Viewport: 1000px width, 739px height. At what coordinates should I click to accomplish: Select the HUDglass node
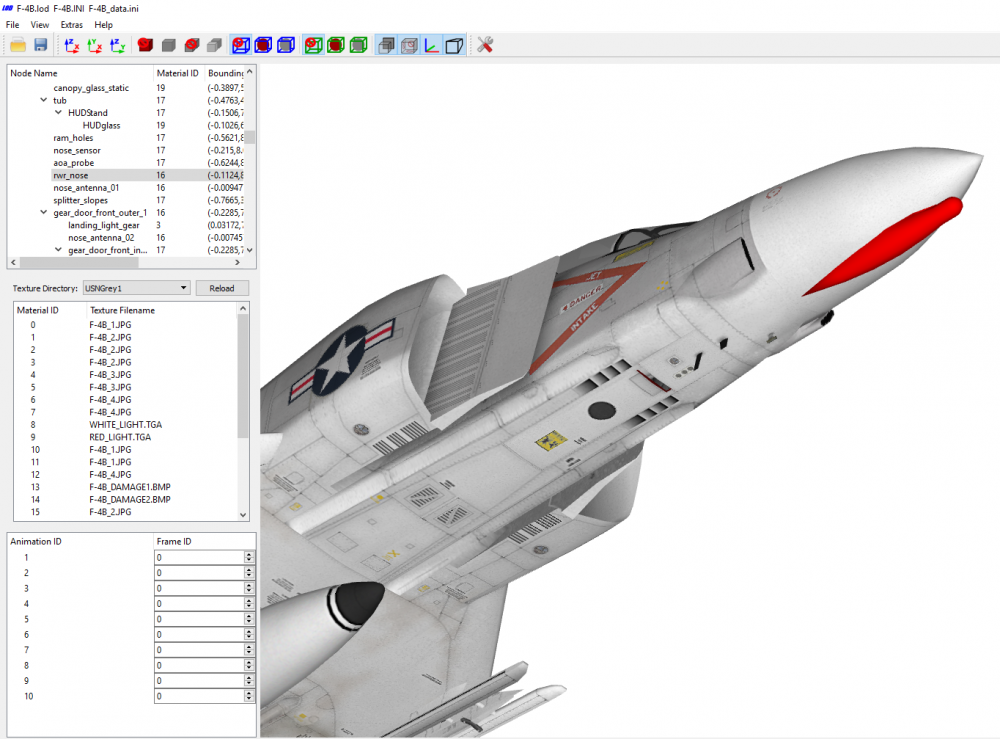101,126
